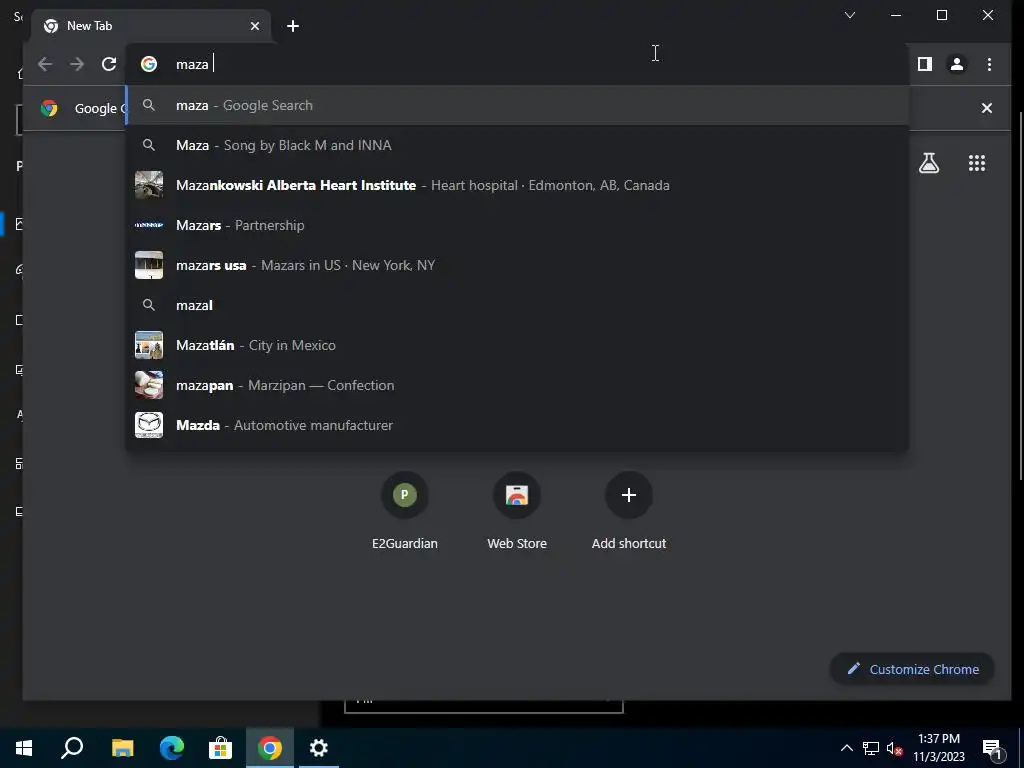The image size is (1024, 768).
Task: Reload the page with the refresh icon
Action: pos(109,64)
